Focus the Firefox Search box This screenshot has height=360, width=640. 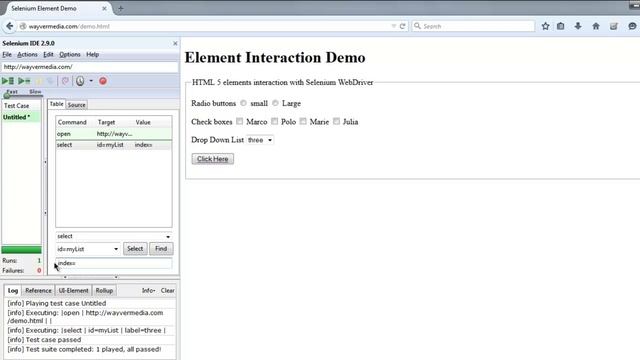pyautogui.click(x=473, y=26)
